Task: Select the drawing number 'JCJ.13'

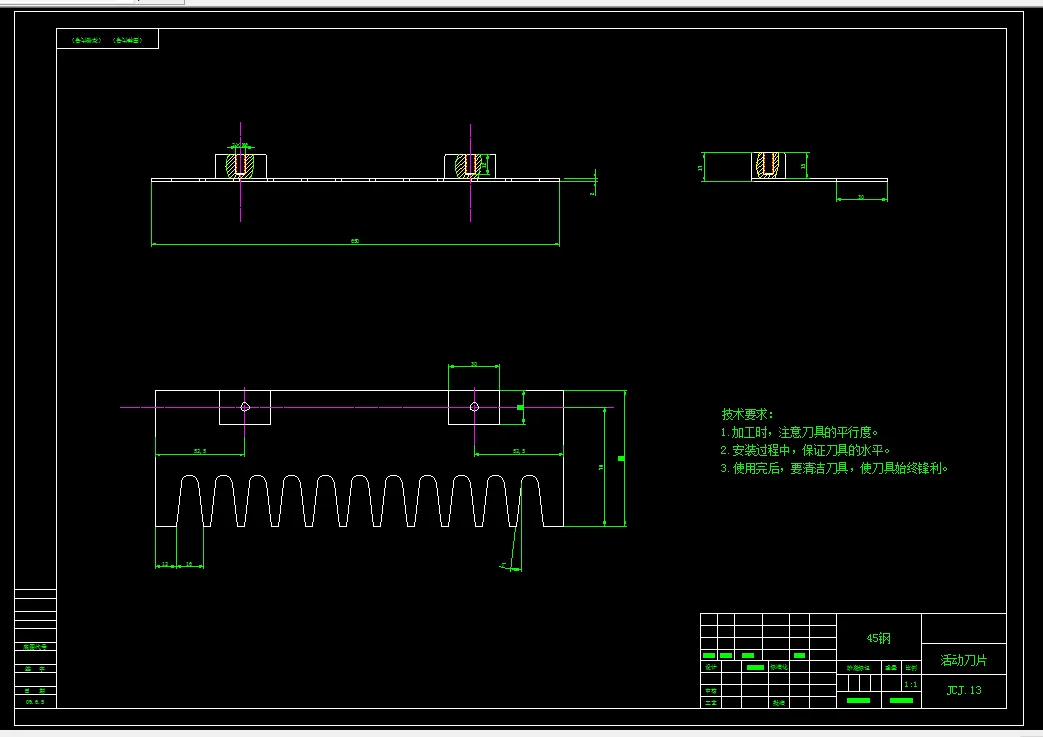Action: click(964, 690)
